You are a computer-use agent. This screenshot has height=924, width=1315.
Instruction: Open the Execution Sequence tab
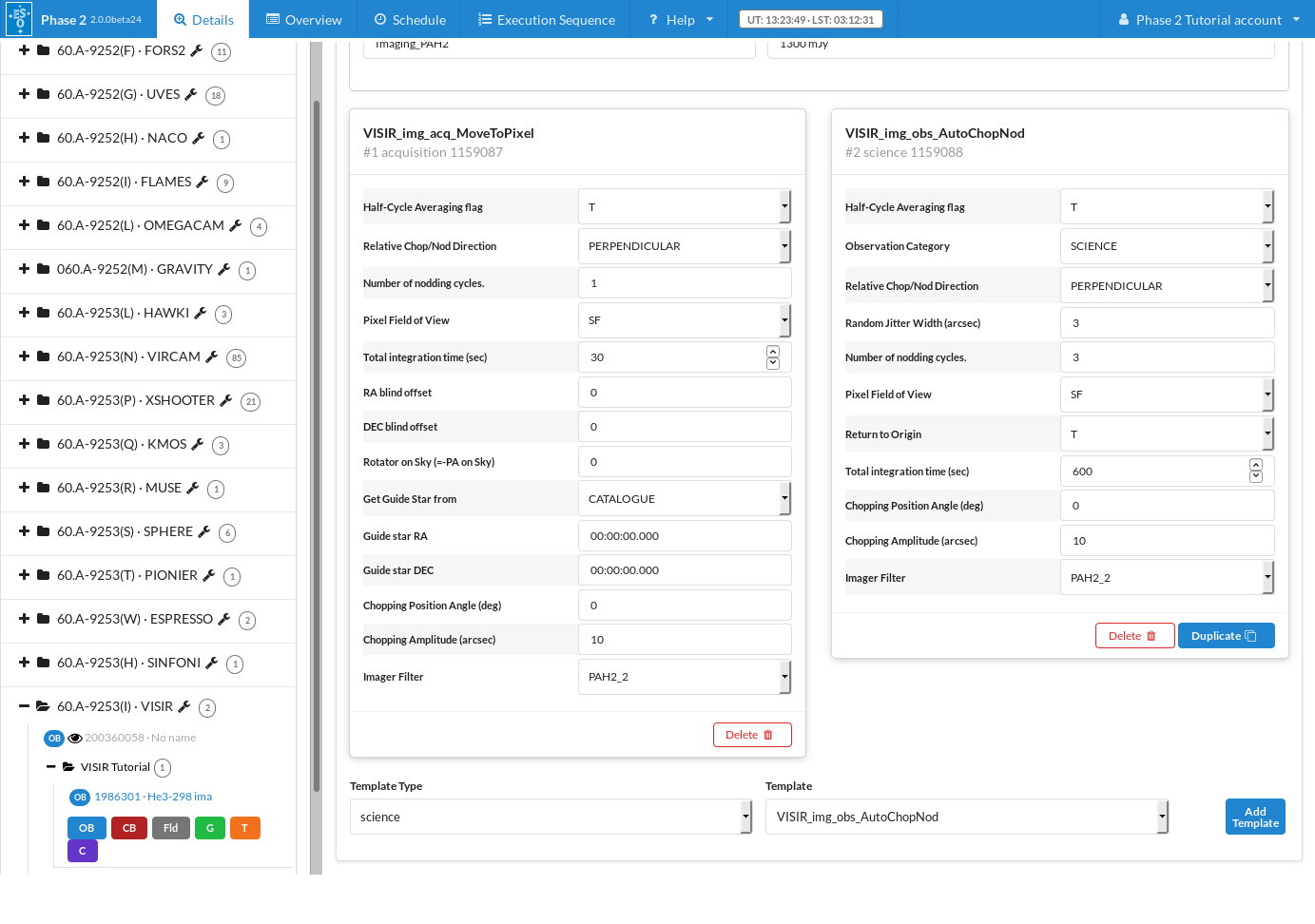coord(546,20)
